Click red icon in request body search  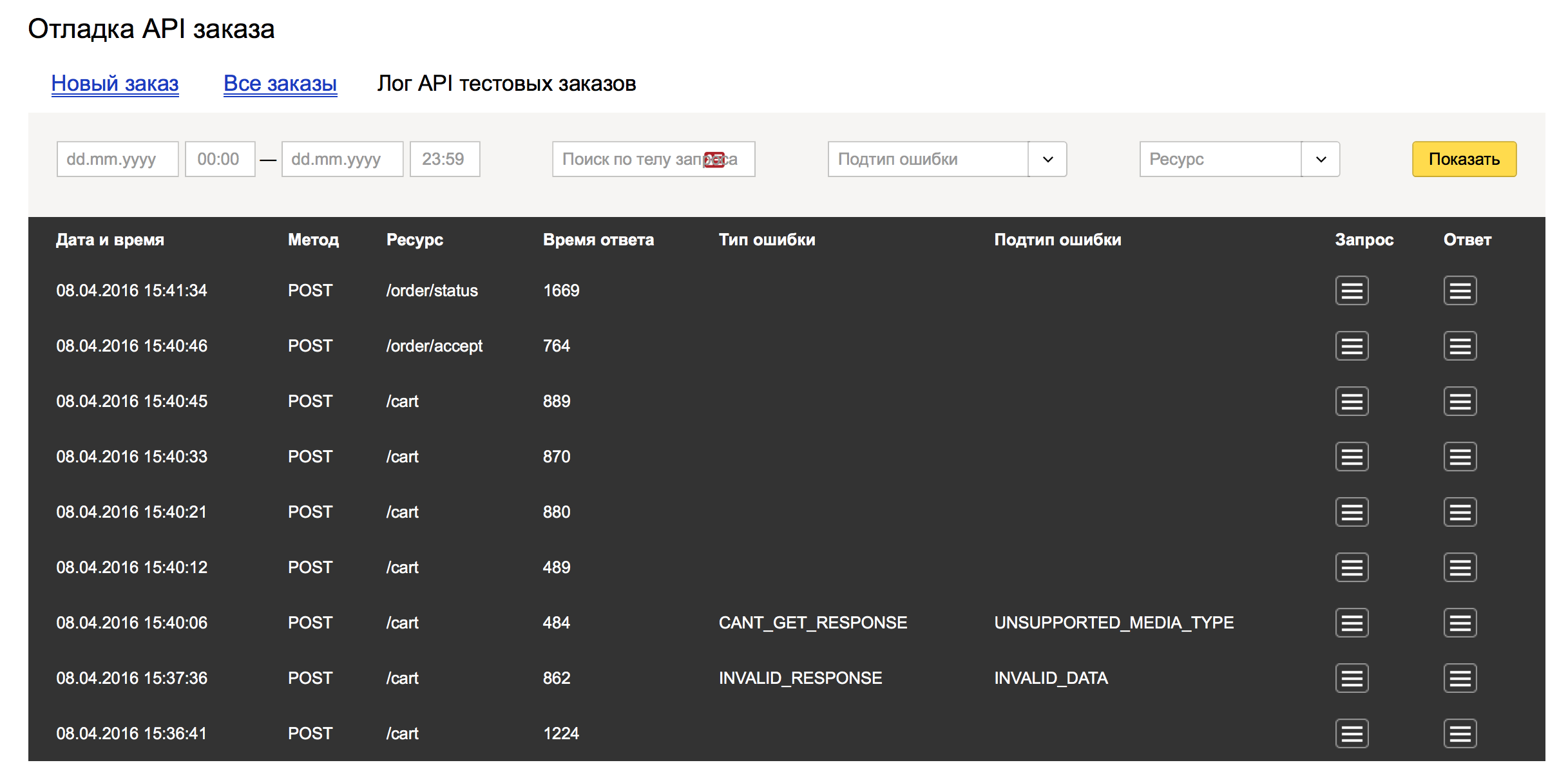point(714,159)
